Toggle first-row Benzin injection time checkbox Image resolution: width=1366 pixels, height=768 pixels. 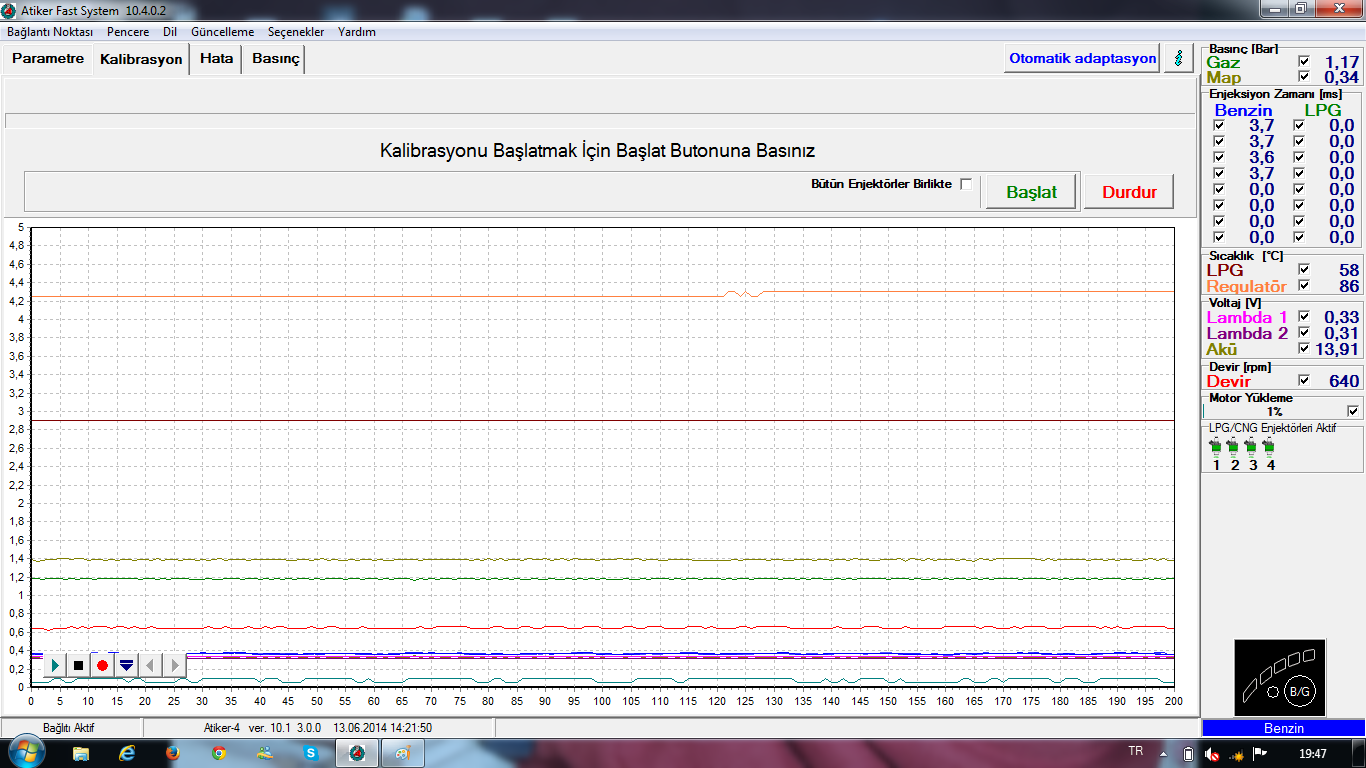tap(1218, 126)
